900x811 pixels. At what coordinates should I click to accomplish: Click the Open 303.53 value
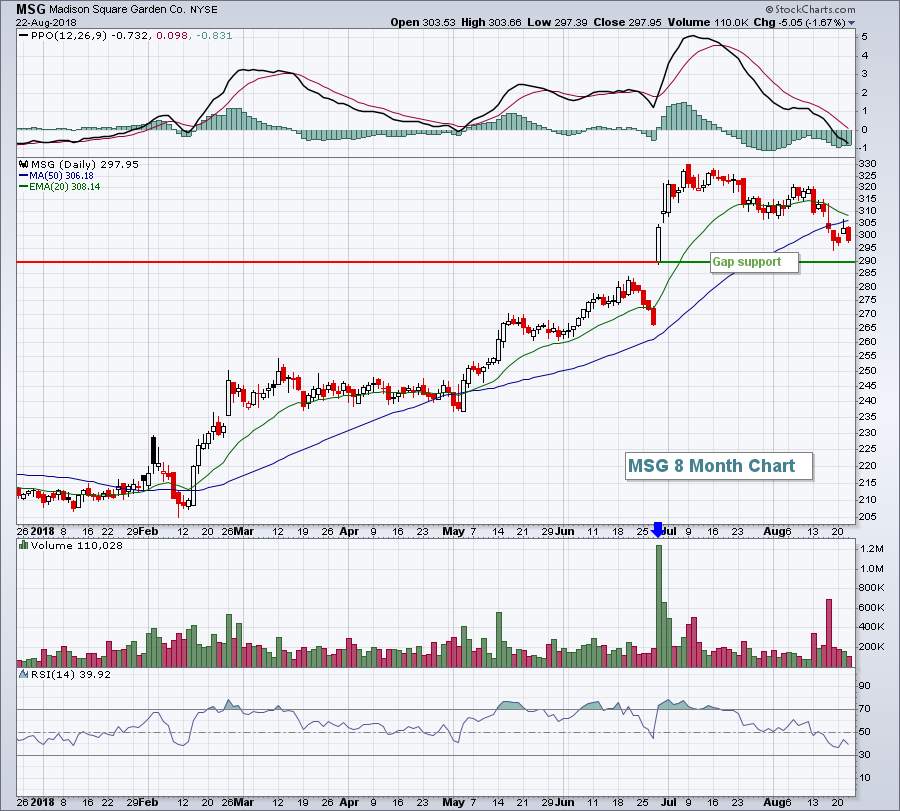(x=423, y=22)
